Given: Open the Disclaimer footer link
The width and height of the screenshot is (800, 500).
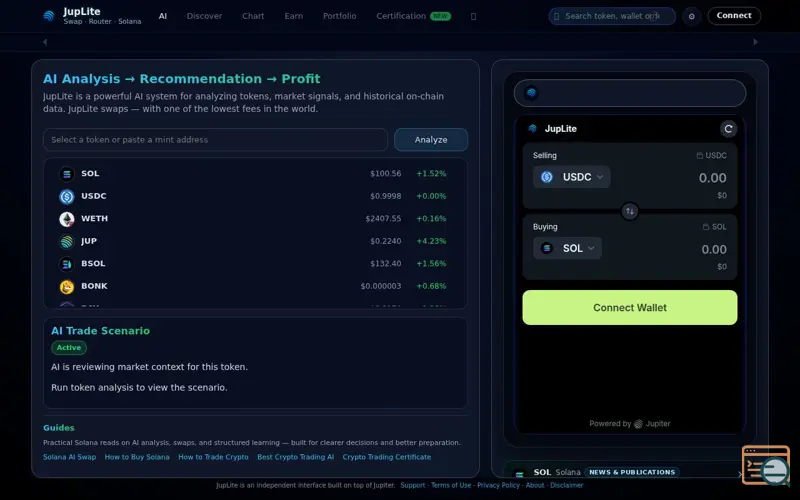Looking at the screenshot, I should 566,485.
